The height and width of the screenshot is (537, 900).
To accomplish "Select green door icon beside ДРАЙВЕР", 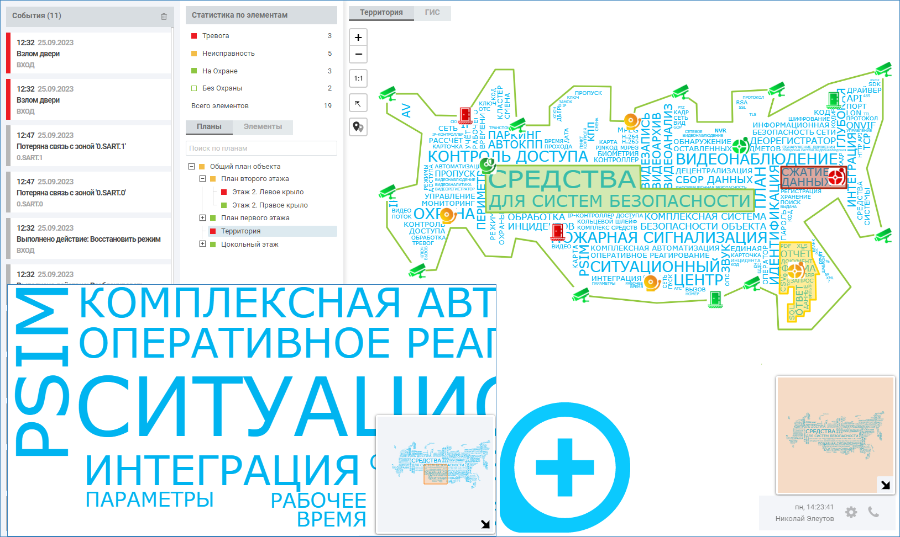I will coord(834,99).
